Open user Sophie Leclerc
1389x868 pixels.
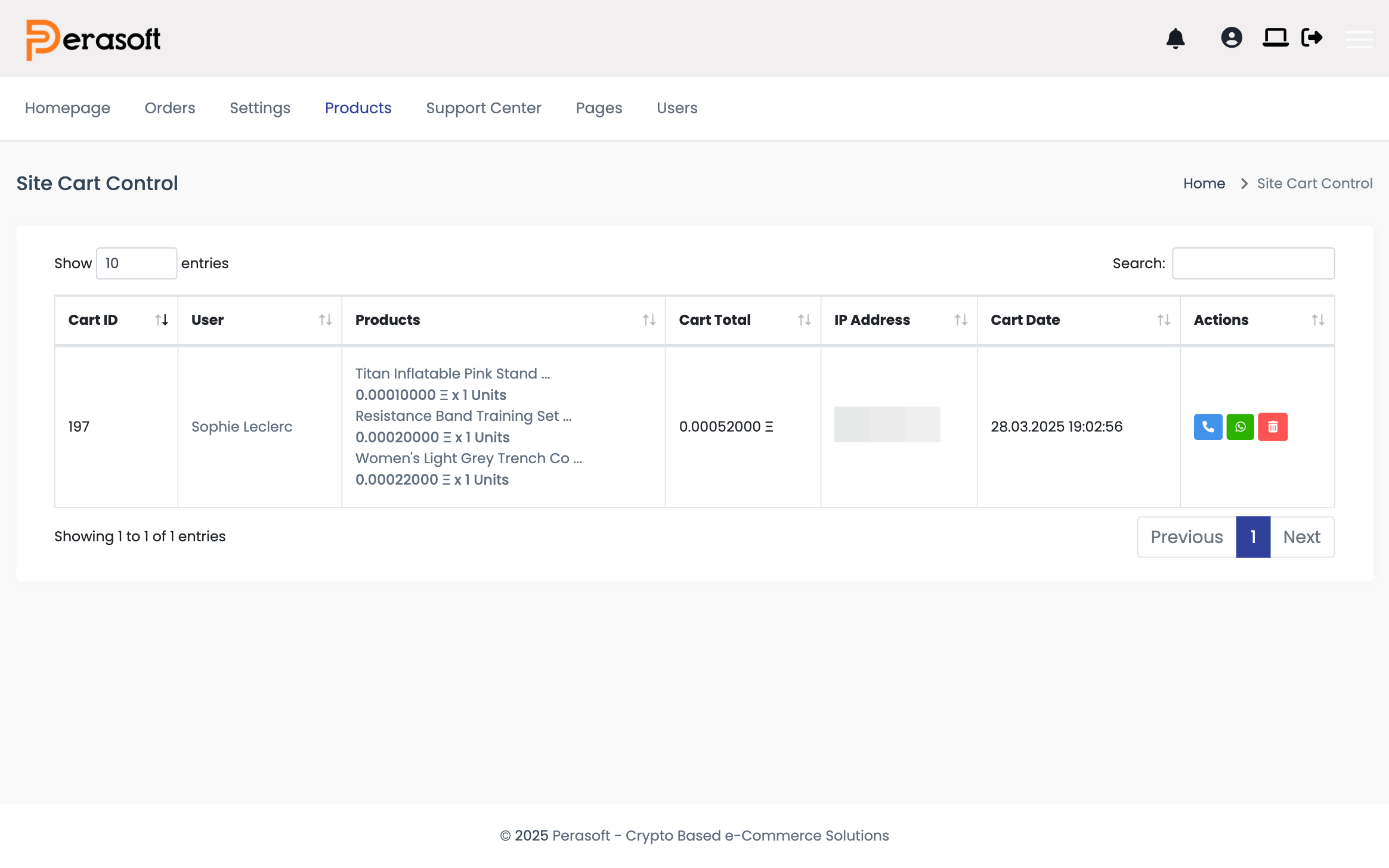click(x=242, y=427)
